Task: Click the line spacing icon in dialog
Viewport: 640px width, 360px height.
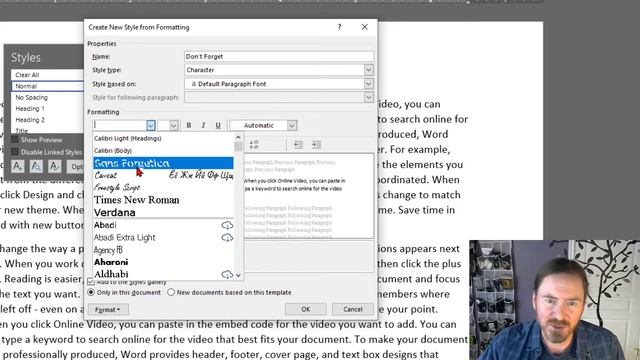Action: coord(254,144)
